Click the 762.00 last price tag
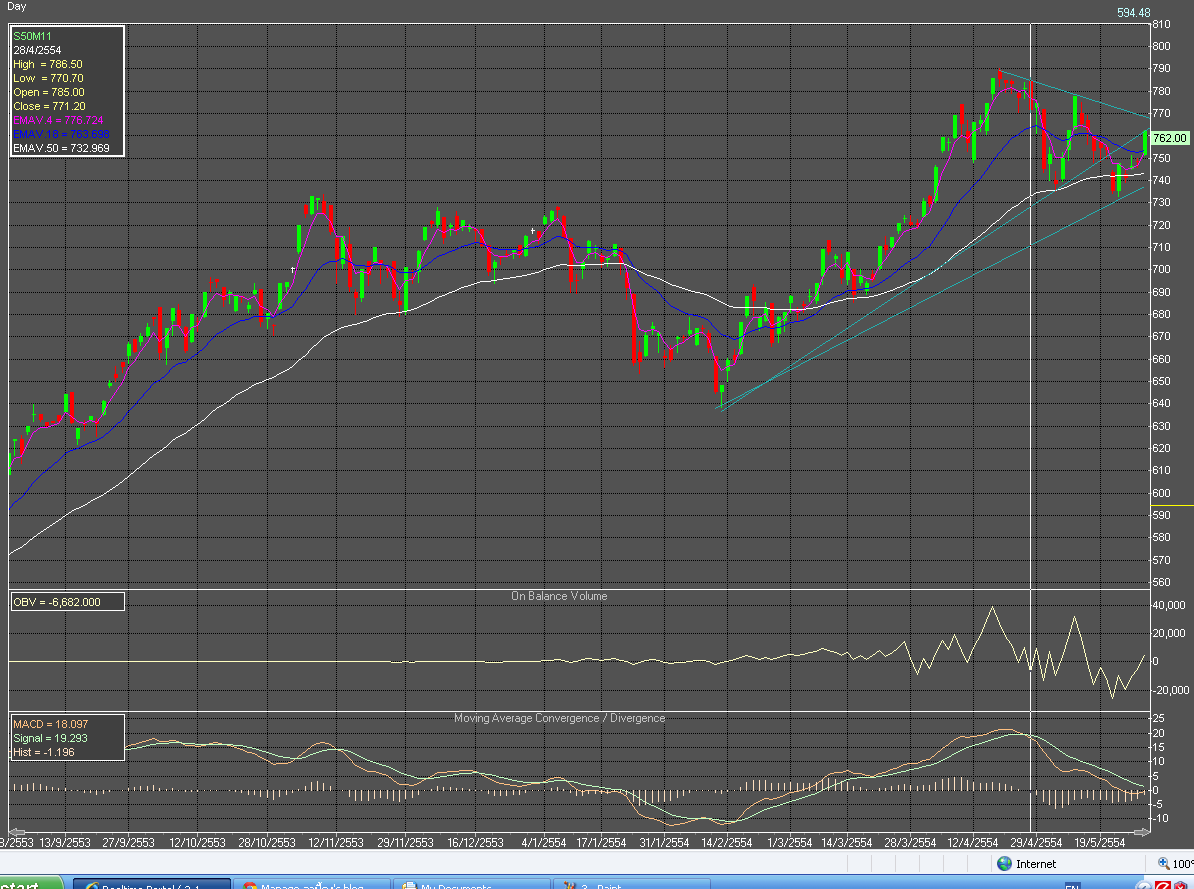Viewport: 1194px width, 889px height. [1170, 138]
